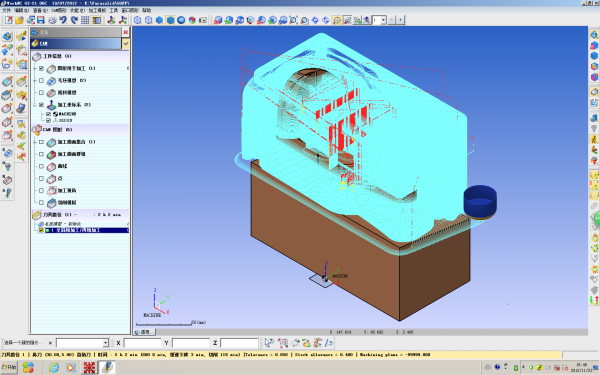The image size is (600, 375).
Task: Click the zoom-to-fit magnifier toolbar icon
Action: [293, 20]
